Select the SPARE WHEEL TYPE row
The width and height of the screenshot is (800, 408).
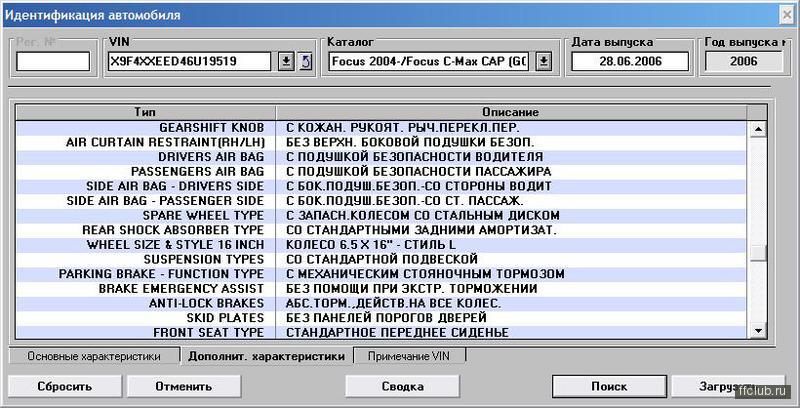[381, 215]
